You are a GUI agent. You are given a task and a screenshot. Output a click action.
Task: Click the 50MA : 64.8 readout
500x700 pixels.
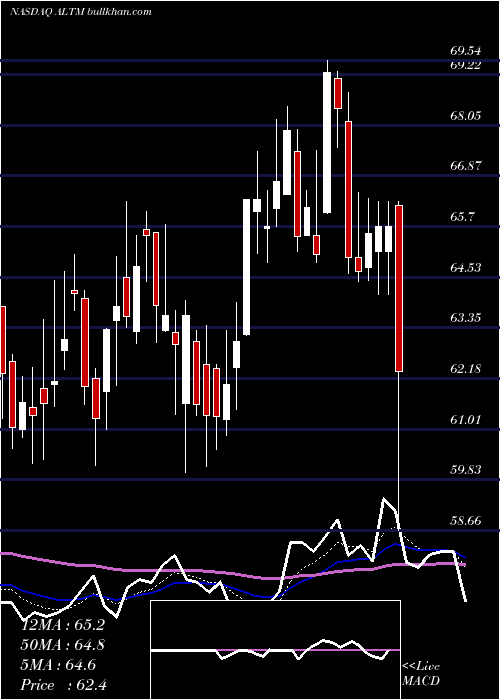[x=63, y=645]
